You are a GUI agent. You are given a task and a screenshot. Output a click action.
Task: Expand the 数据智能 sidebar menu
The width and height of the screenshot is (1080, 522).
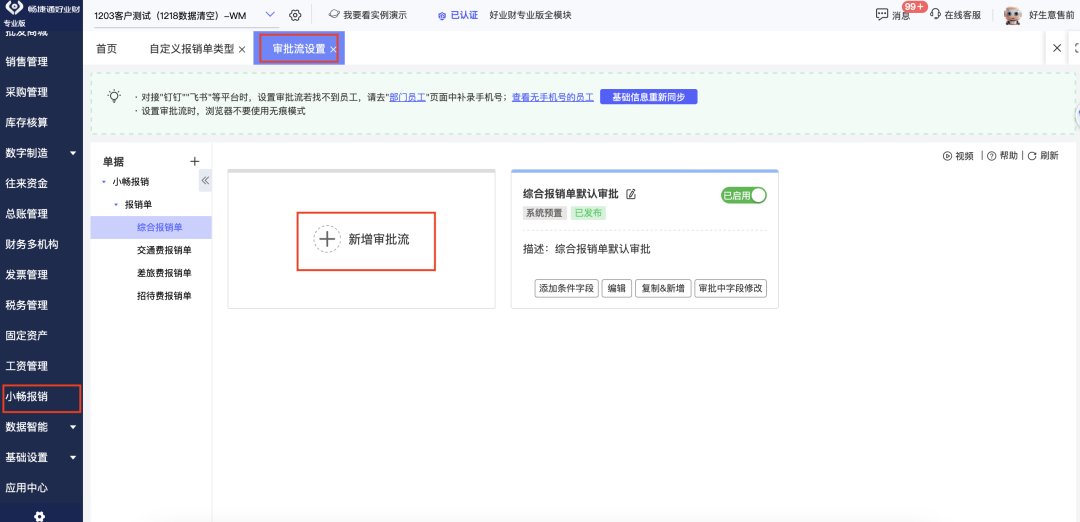[72, 427]
